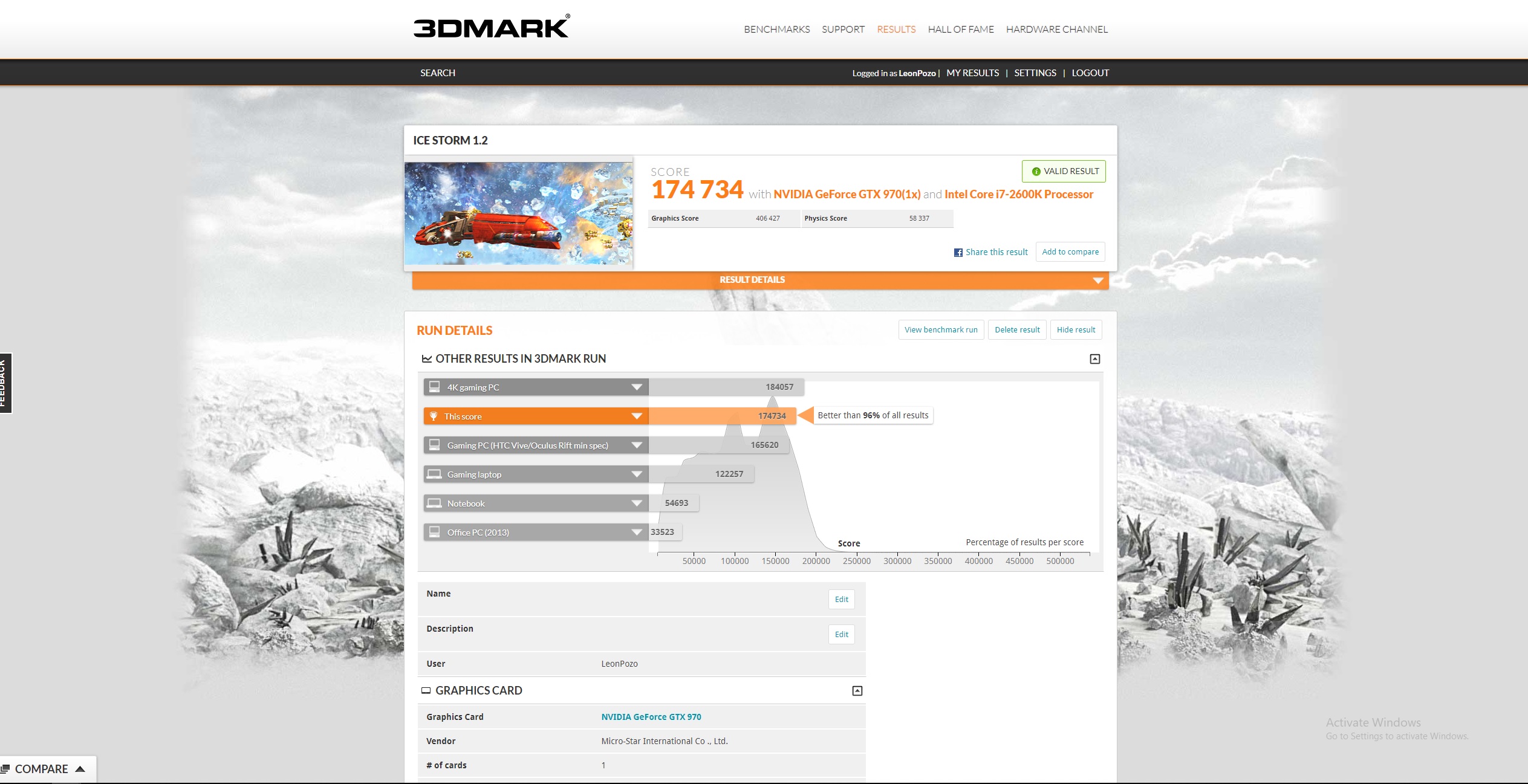
Task: Click the 33523 Office PC score bar
Action: coord(665,532)
